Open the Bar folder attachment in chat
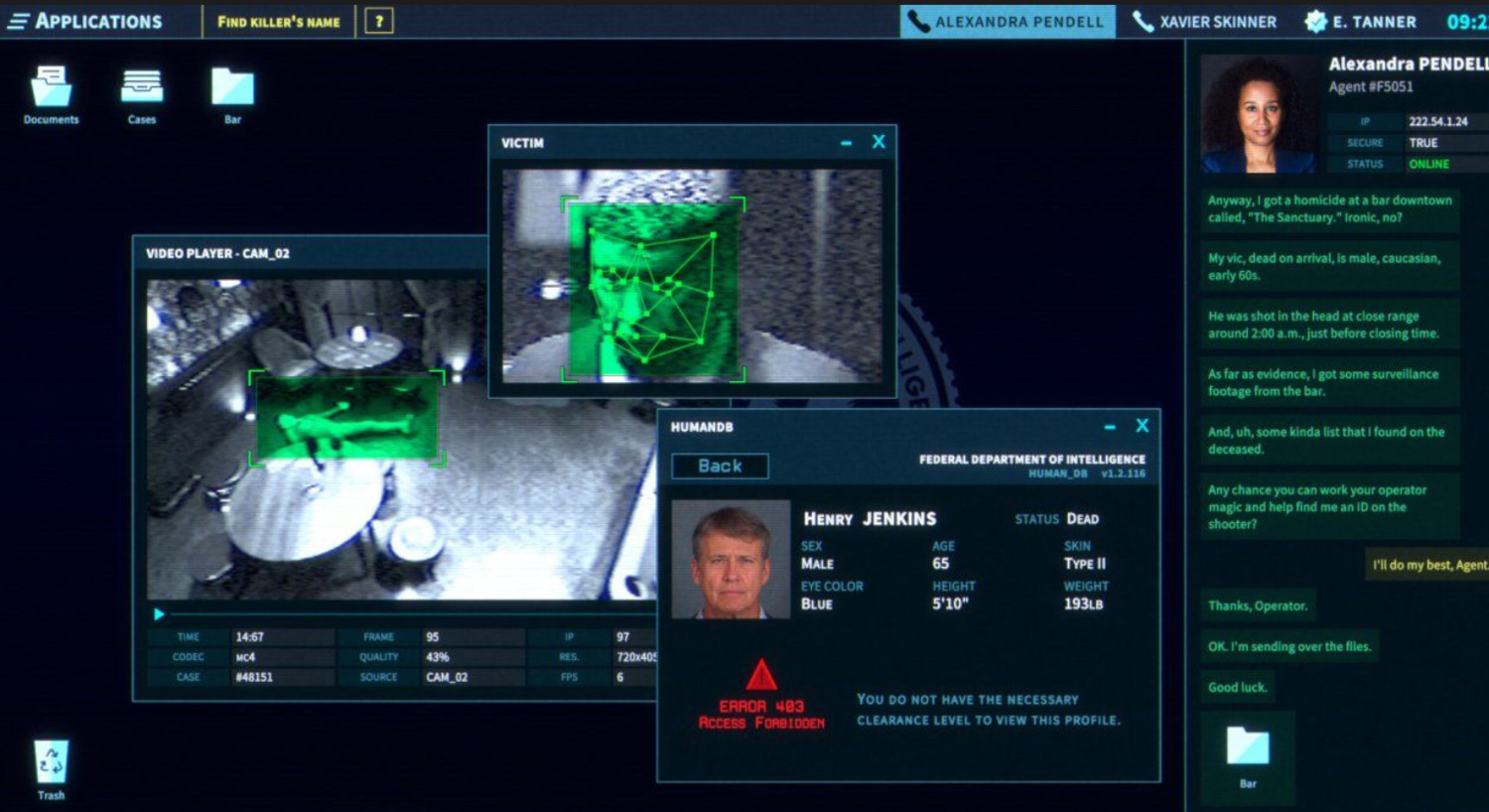 (1248, 747)
